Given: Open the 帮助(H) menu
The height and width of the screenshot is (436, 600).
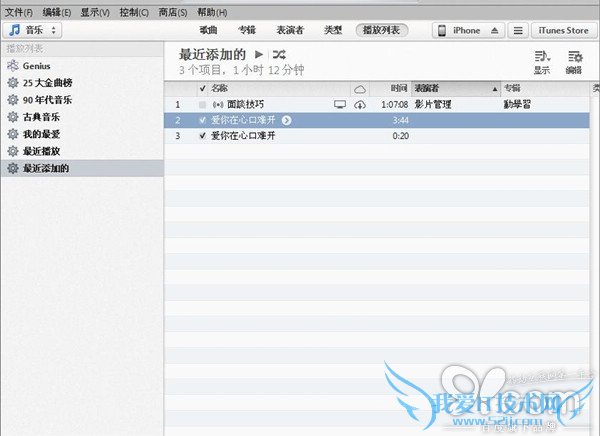Looking at the screenshot, I should (x=212, y=13).
